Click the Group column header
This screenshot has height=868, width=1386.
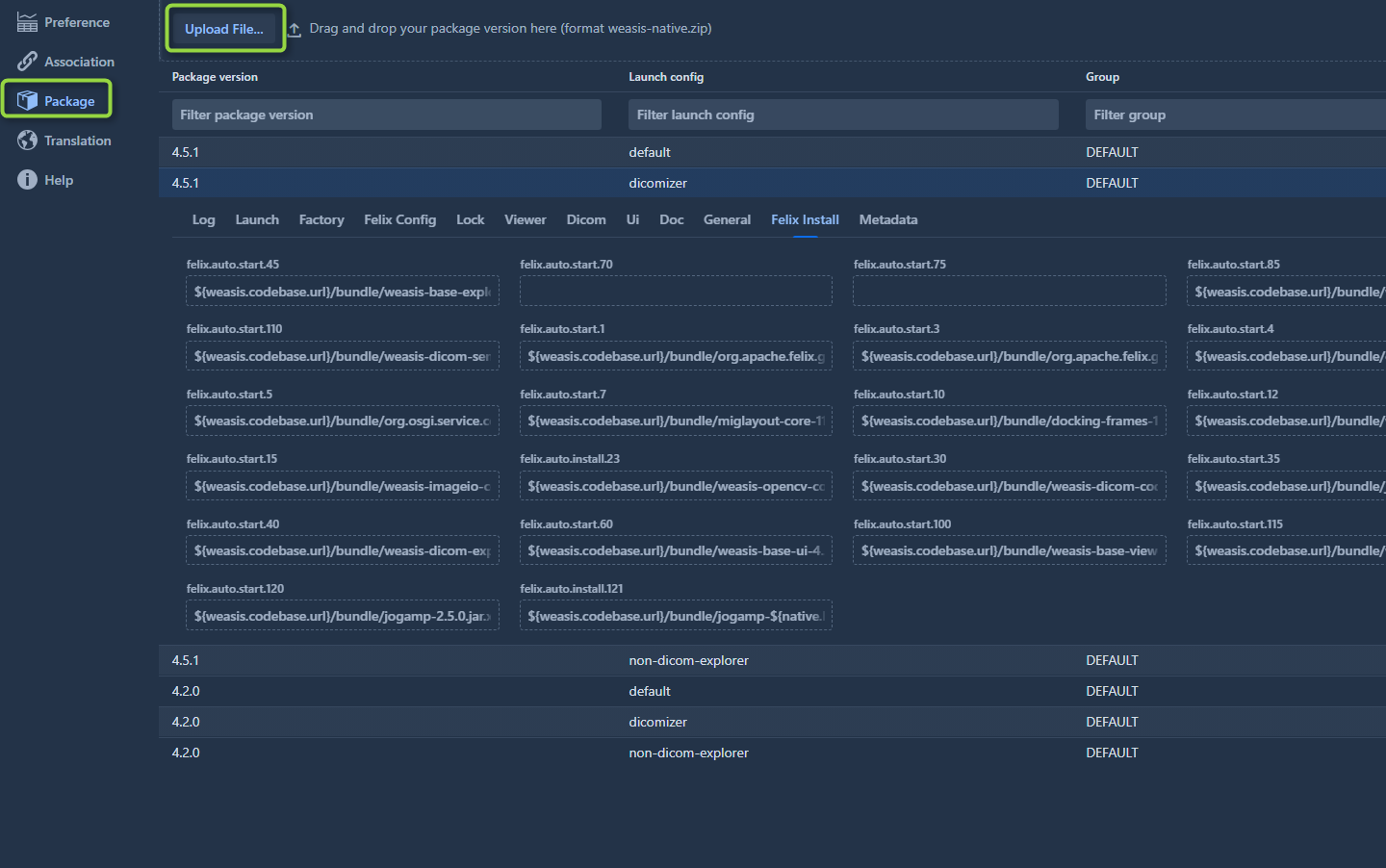[1102, 77]
